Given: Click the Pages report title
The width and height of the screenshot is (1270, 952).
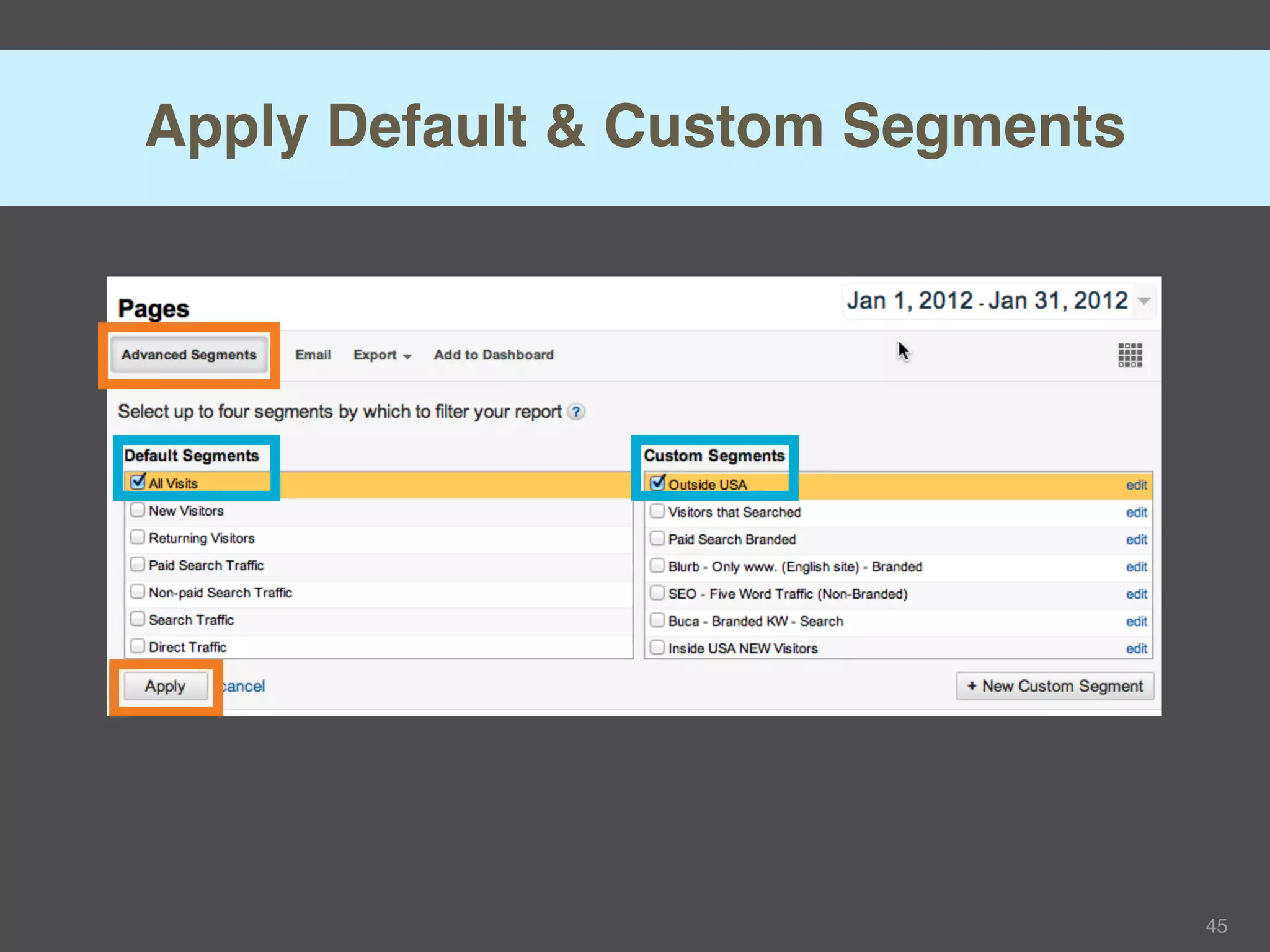Looking at the screenshot, I should [x=154, y=309].
